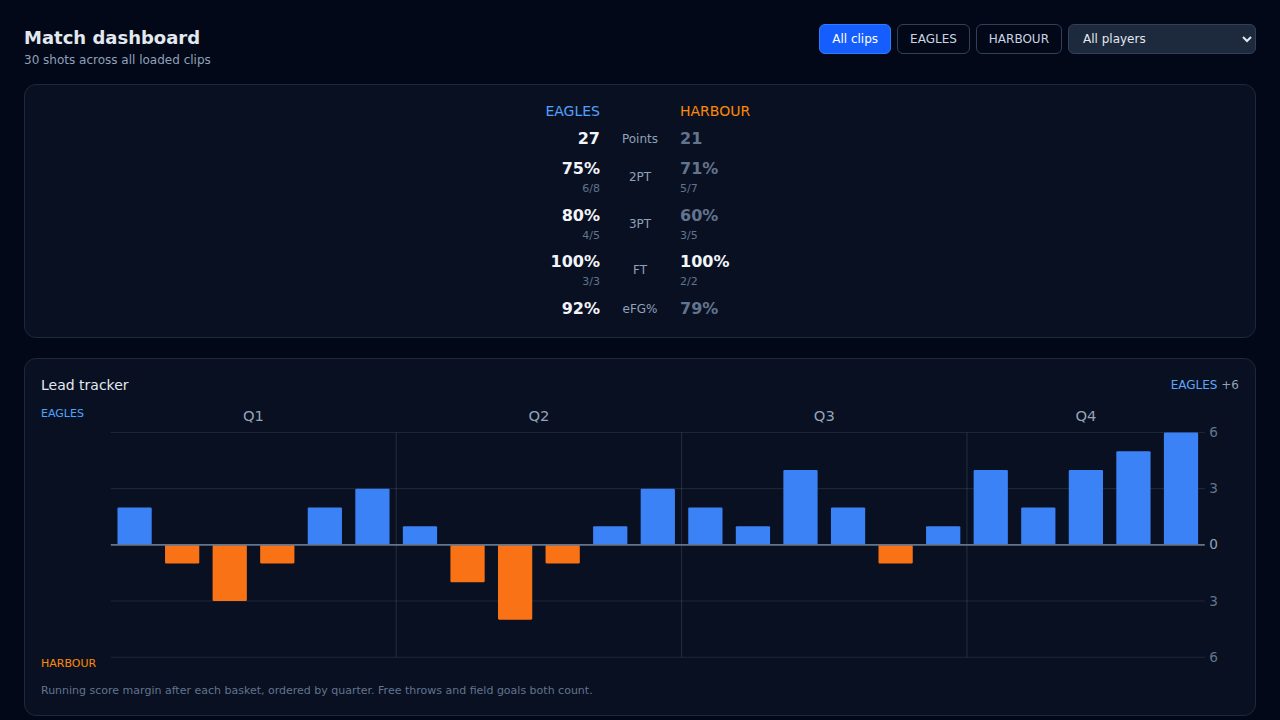Click the 5/7 made-attempts text
1280x720 pixels.
(x=689, y=188)
